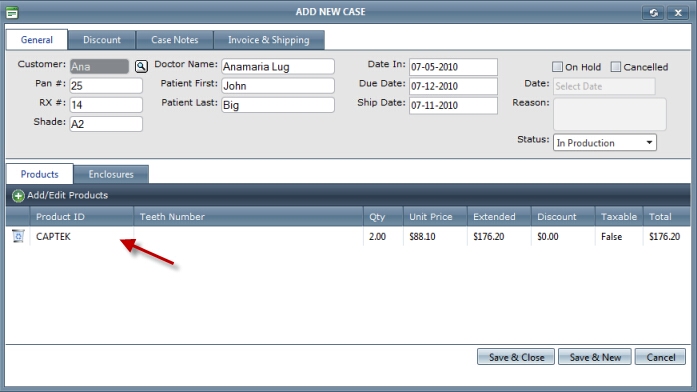Click the Doctor Name field

coord(278,67)
